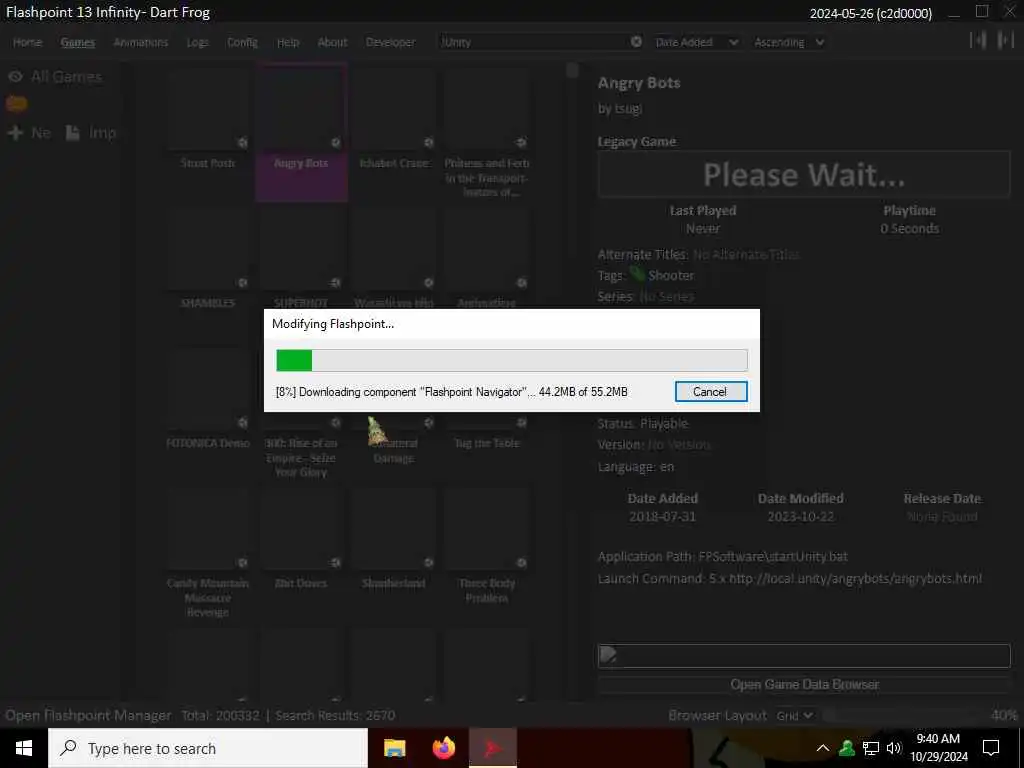1024x768 pixels.
Task: Open the About tab
Action: pos(332,42)
